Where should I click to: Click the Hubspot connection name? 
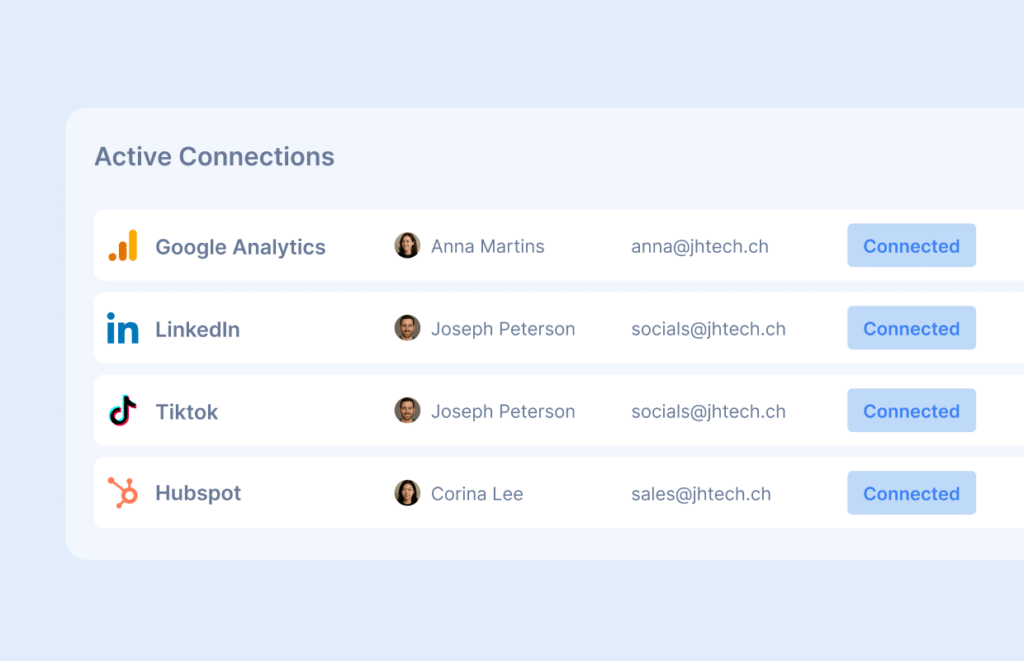coord(198,494)
